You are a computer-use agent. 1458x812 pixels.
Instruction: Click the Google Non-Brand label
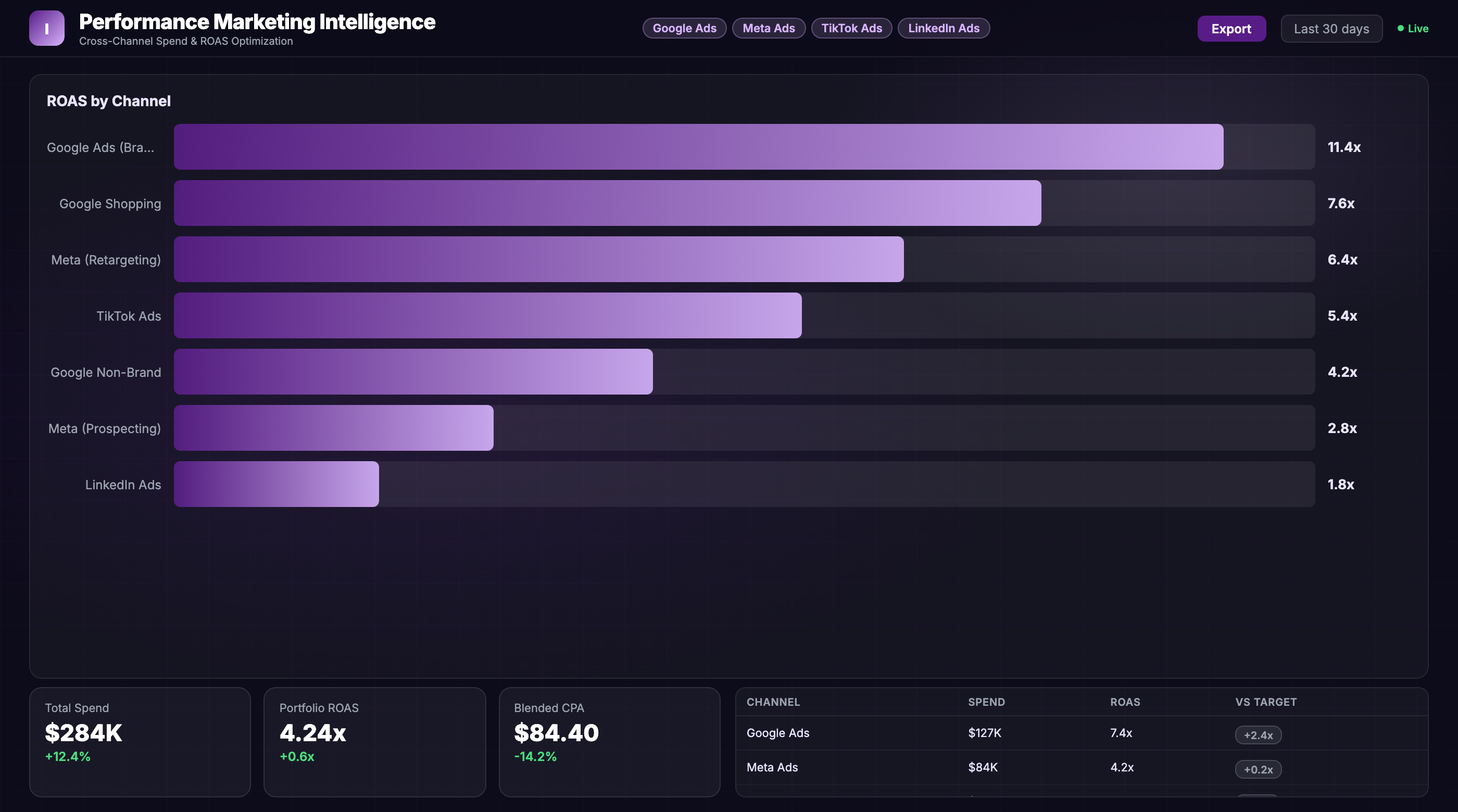[x=106, y=372]
